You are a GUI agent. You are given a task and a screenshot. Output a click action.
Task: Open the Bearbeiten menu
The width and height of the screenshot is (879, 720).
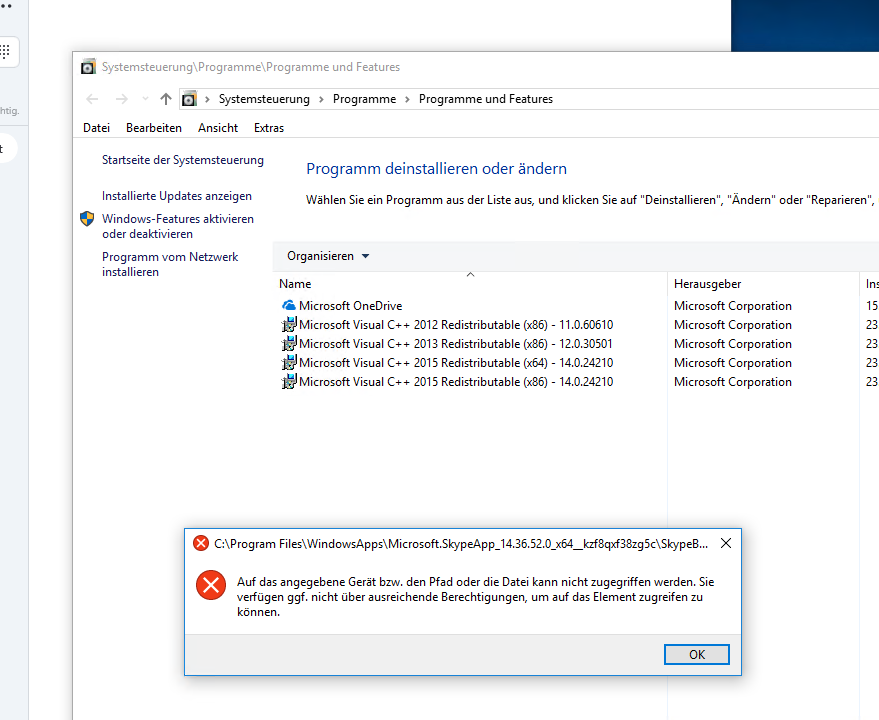[154, 128]
